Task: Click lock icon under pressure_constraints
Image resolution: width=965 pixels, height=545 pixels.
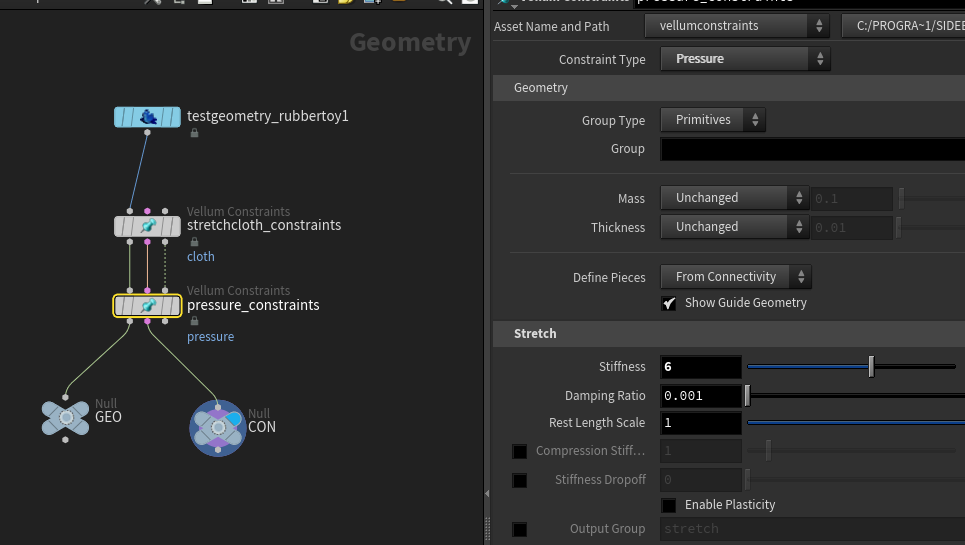Action: pos(194,321)
